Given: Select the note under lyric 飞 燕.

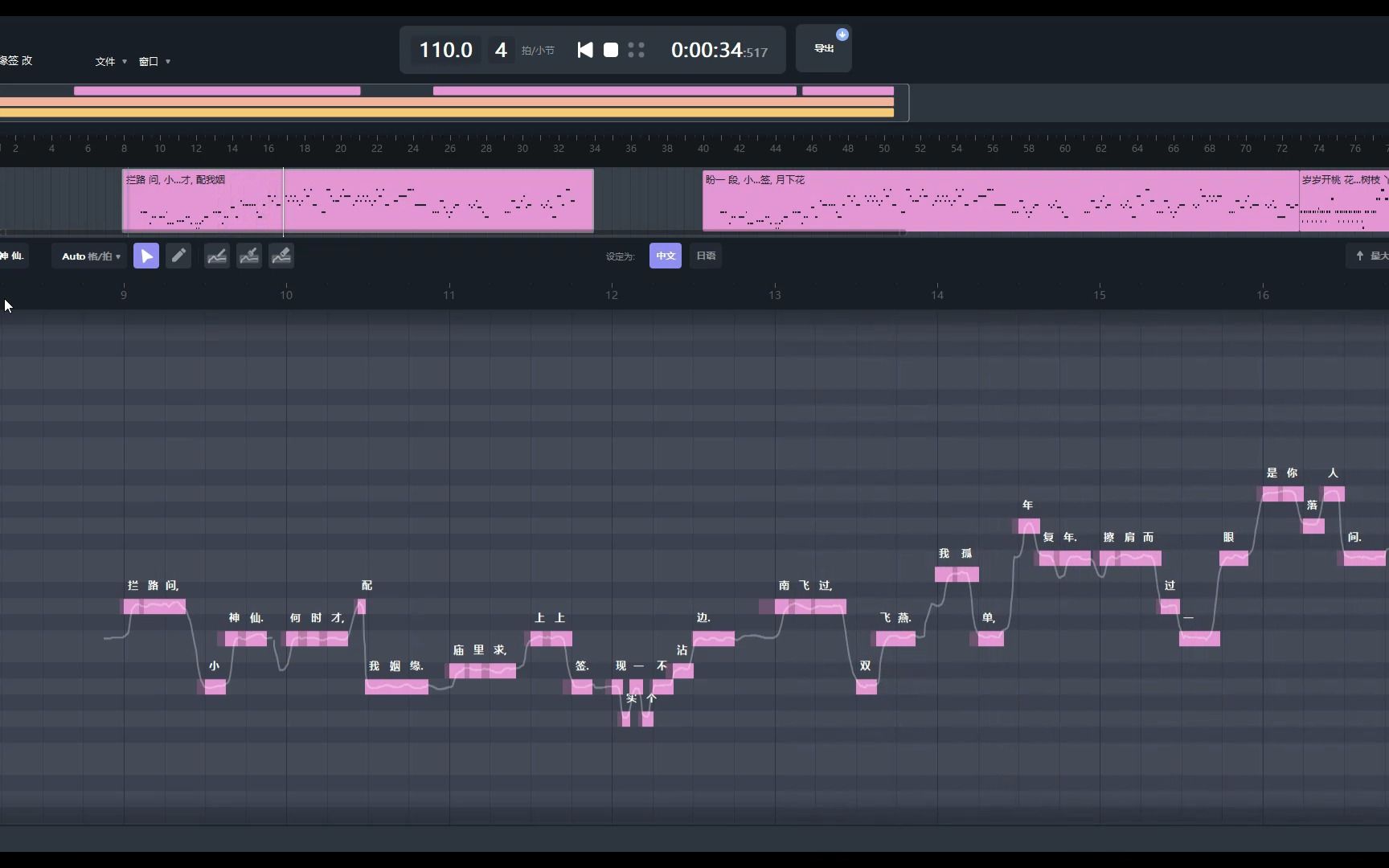Looking at the screenshot, I should coord(895,638).
